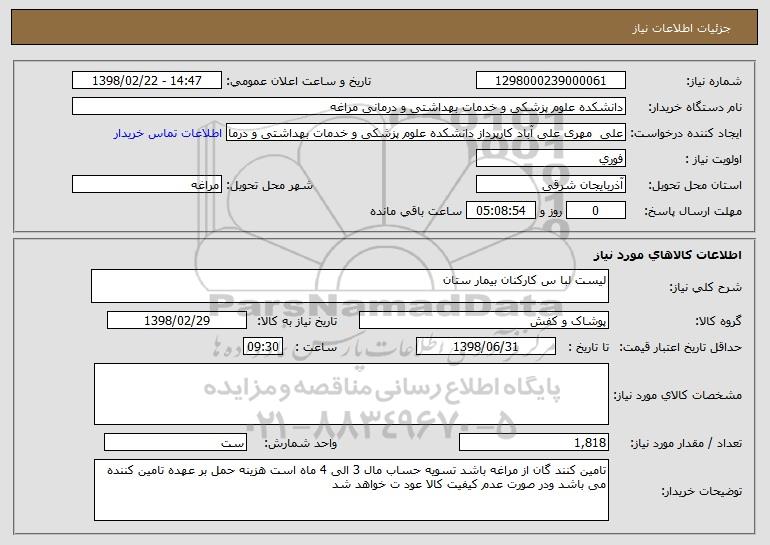The image size is (770, 545).
Task: Click the text ساعت باقی مانده
Action: (416, 211)
